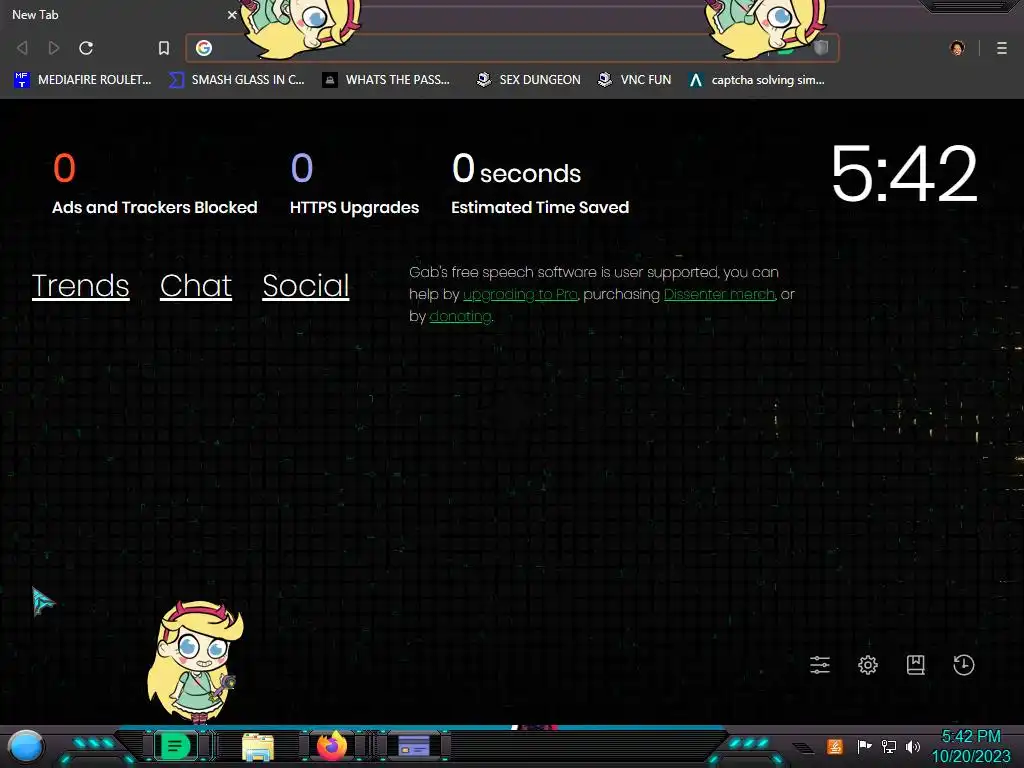Viewport: 1024px width, 768px height.
Task: Open Action Center flag icon
Action: coord(864,746)
